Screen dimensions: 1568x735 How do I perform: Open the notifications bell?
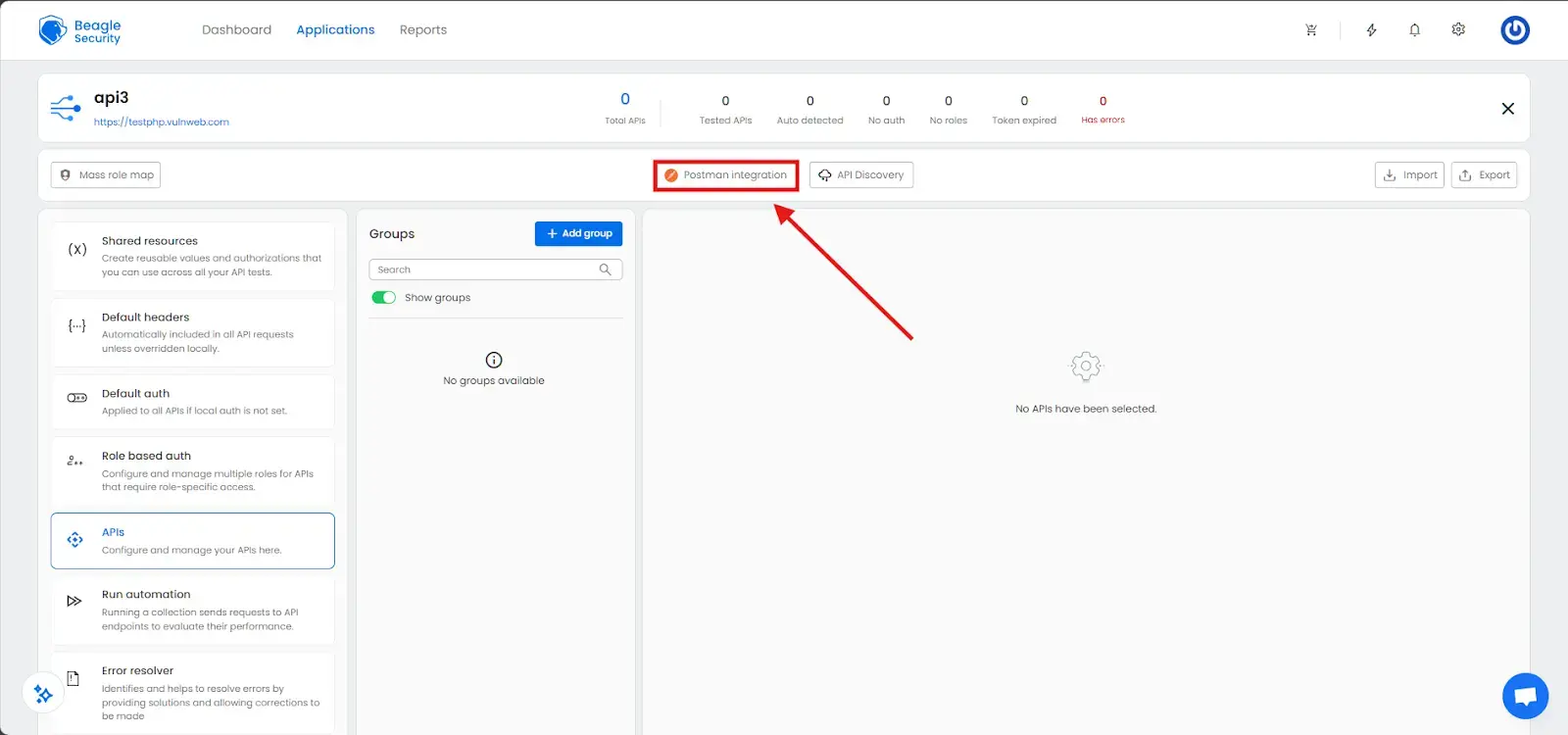pyautogui.click(x=1414, y=30)
